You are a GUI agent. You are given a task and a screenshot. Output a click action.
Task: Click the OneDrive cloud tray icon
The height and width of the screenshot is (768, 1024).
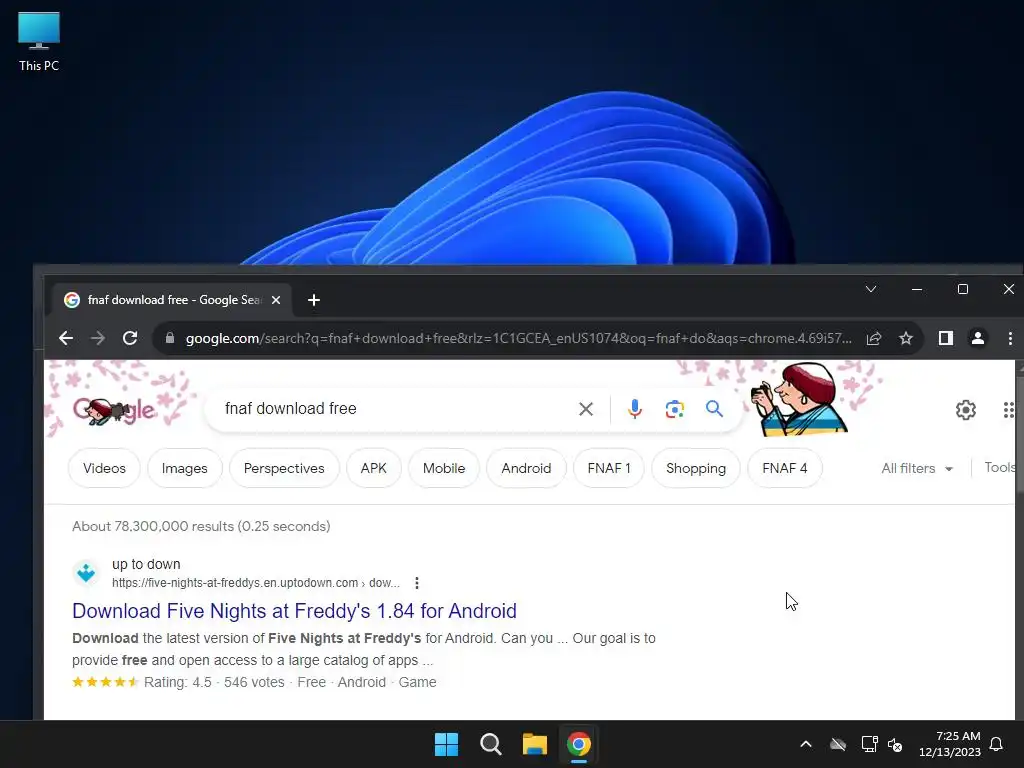838,744
